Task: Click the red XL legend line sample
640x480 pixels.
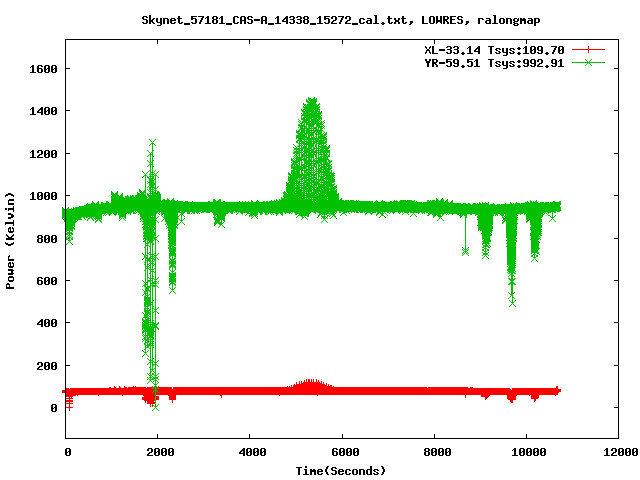Action: pyautogui.click(x=588, y=50)
